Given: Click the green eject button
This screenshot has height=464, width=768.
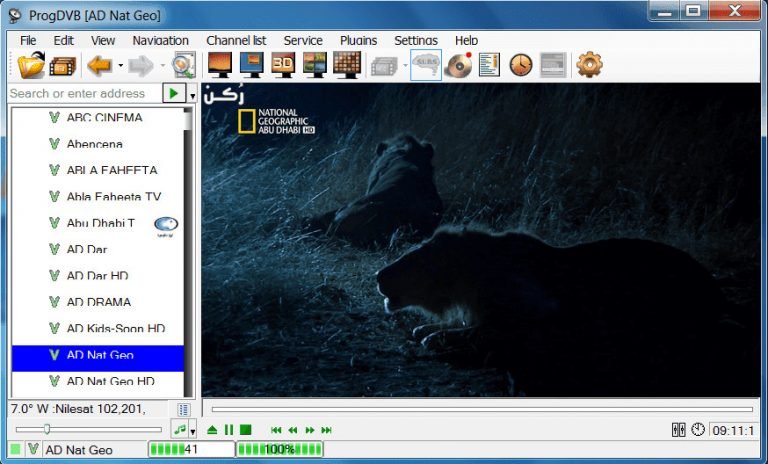Looking at the screenshot, I should tap(212, 430).
